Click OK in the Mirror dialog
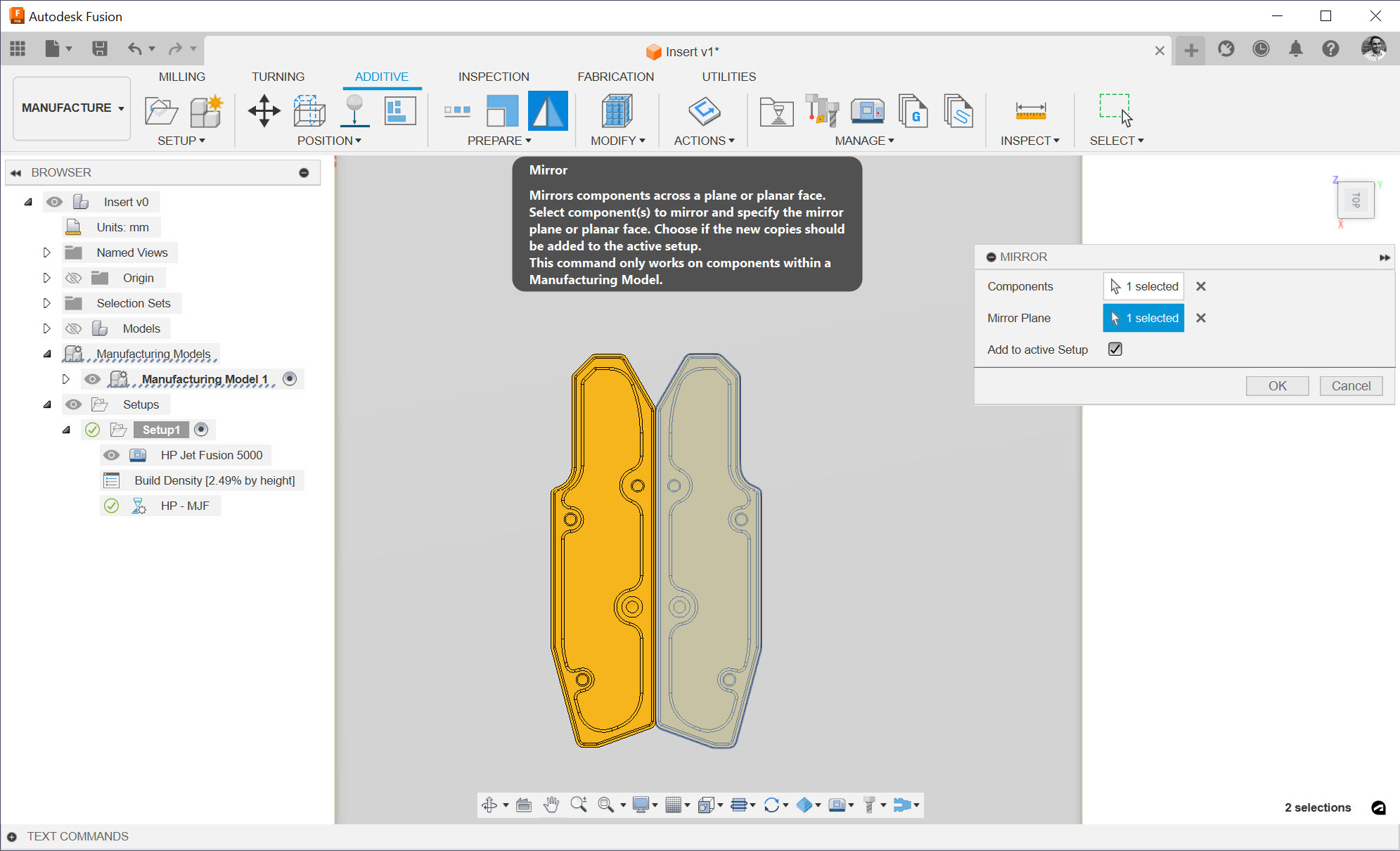 [x=1277, y=385]
